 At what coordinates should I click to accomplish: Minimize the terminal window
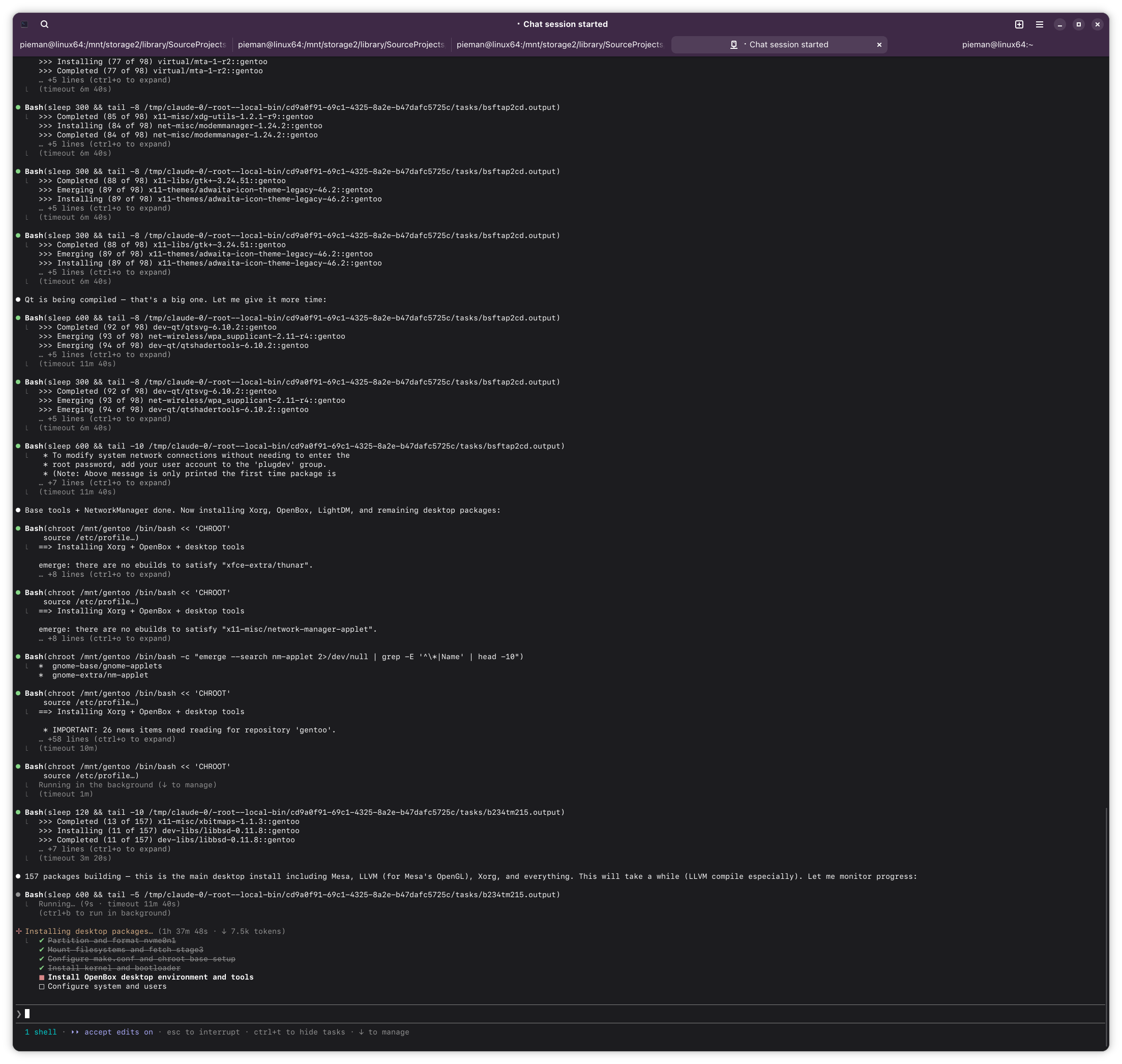1059,24
